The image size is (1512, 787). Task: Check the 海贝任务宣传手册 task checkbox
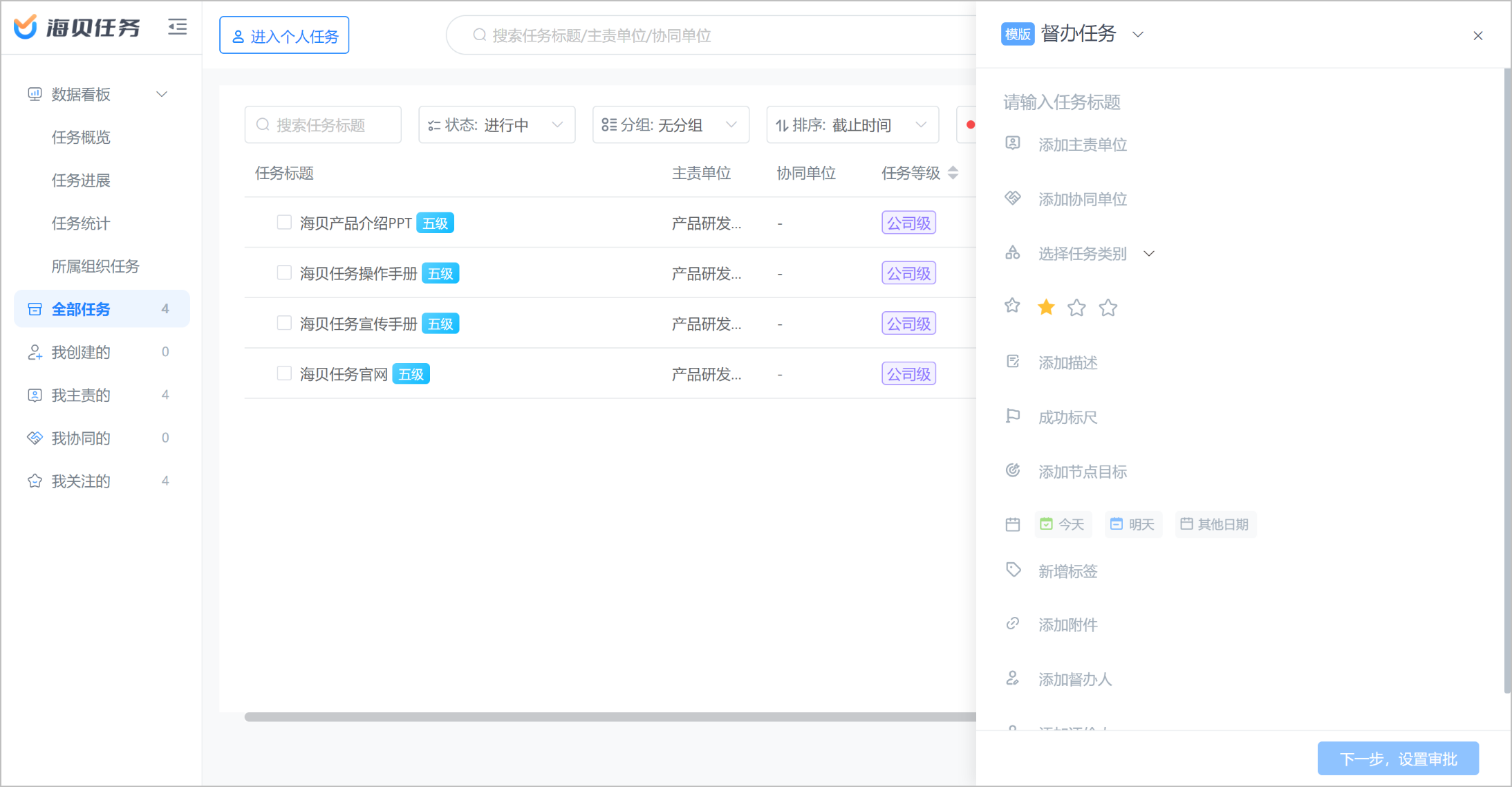click(x=284, y=323)
